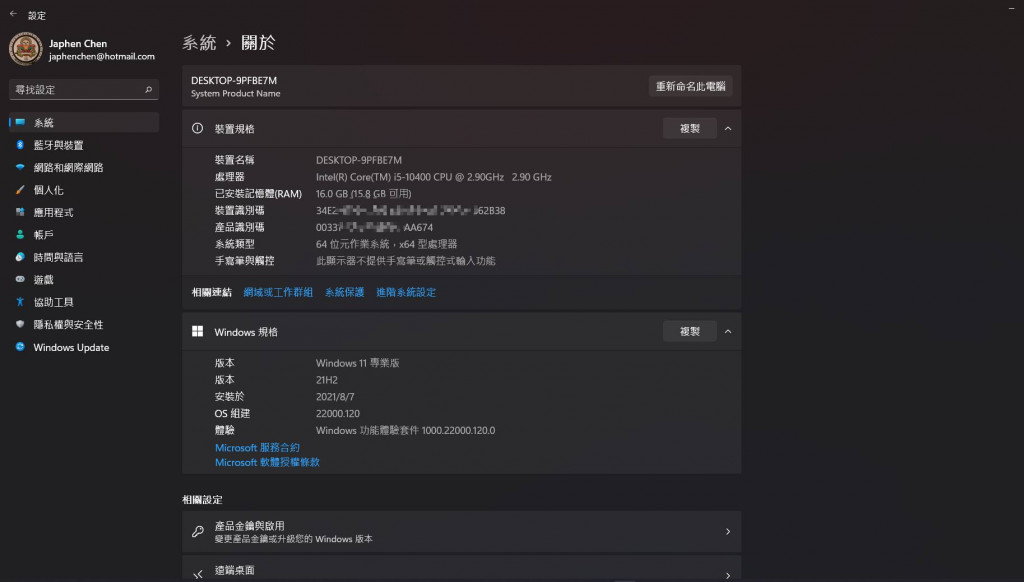
Task: Open 遠端桌面 settings row
Action: point(462,569)
